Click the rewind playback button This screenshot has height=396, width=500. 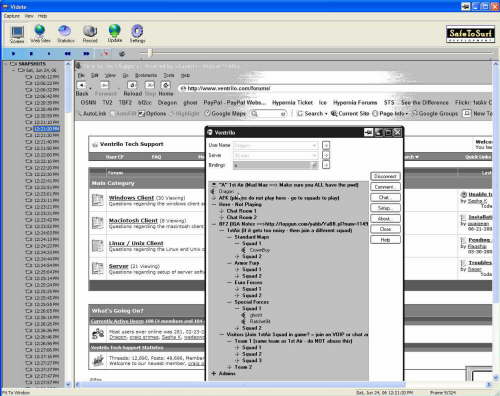[x=68, y=53]
